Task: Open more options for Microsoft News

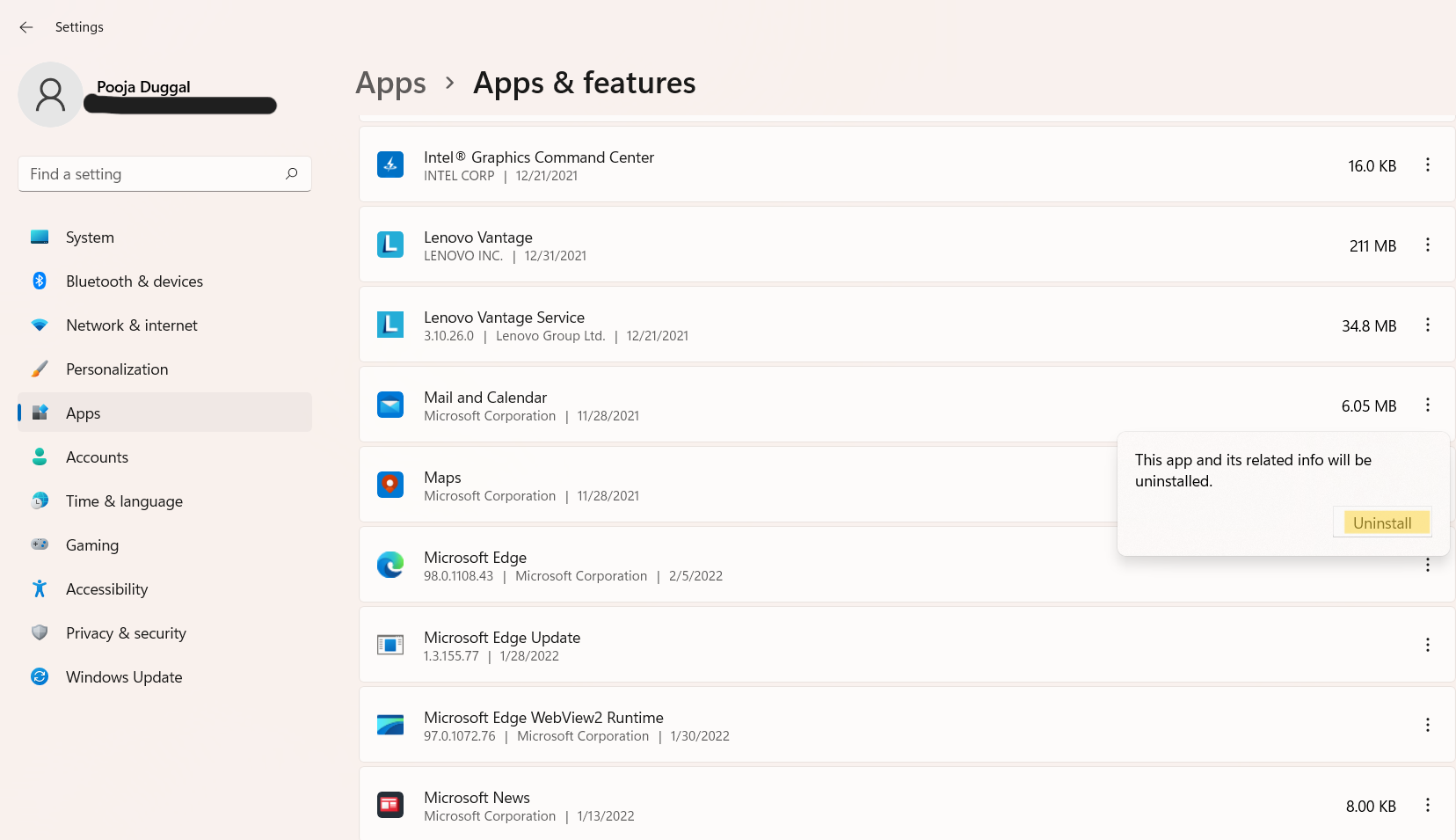Action: point(1428,805)
